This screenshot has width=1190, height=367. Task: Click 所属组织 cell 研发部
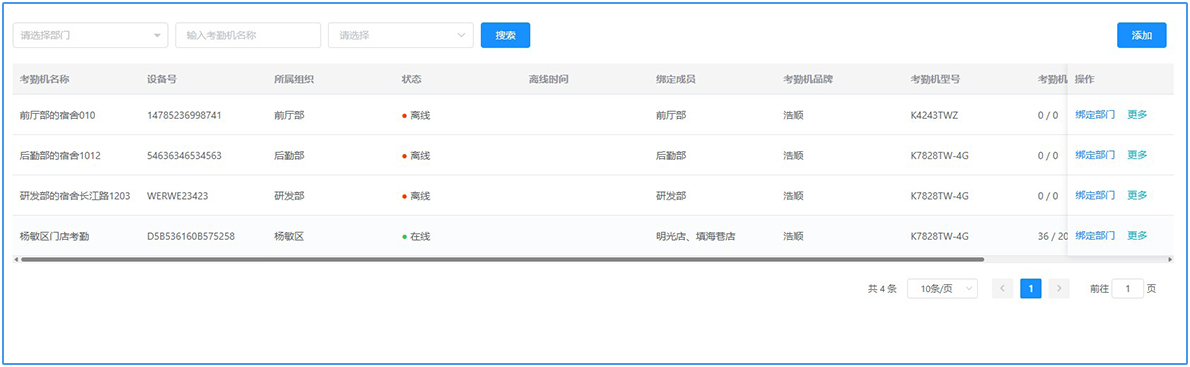[289, 196]
